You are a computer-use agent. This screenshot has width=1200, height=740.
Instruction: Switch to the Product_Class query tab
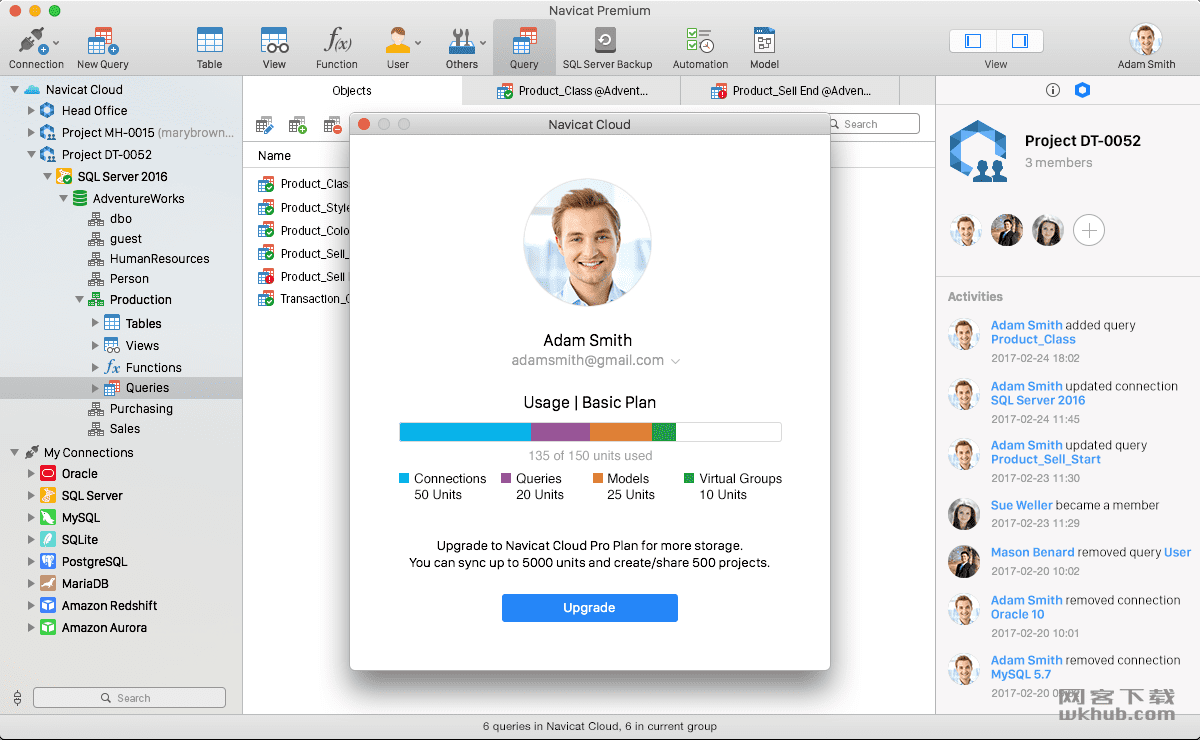[x=571, y=91]
